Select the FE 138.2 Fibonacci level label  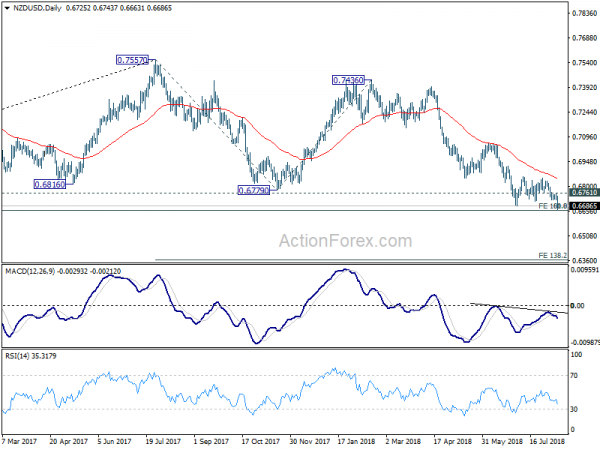553,255
